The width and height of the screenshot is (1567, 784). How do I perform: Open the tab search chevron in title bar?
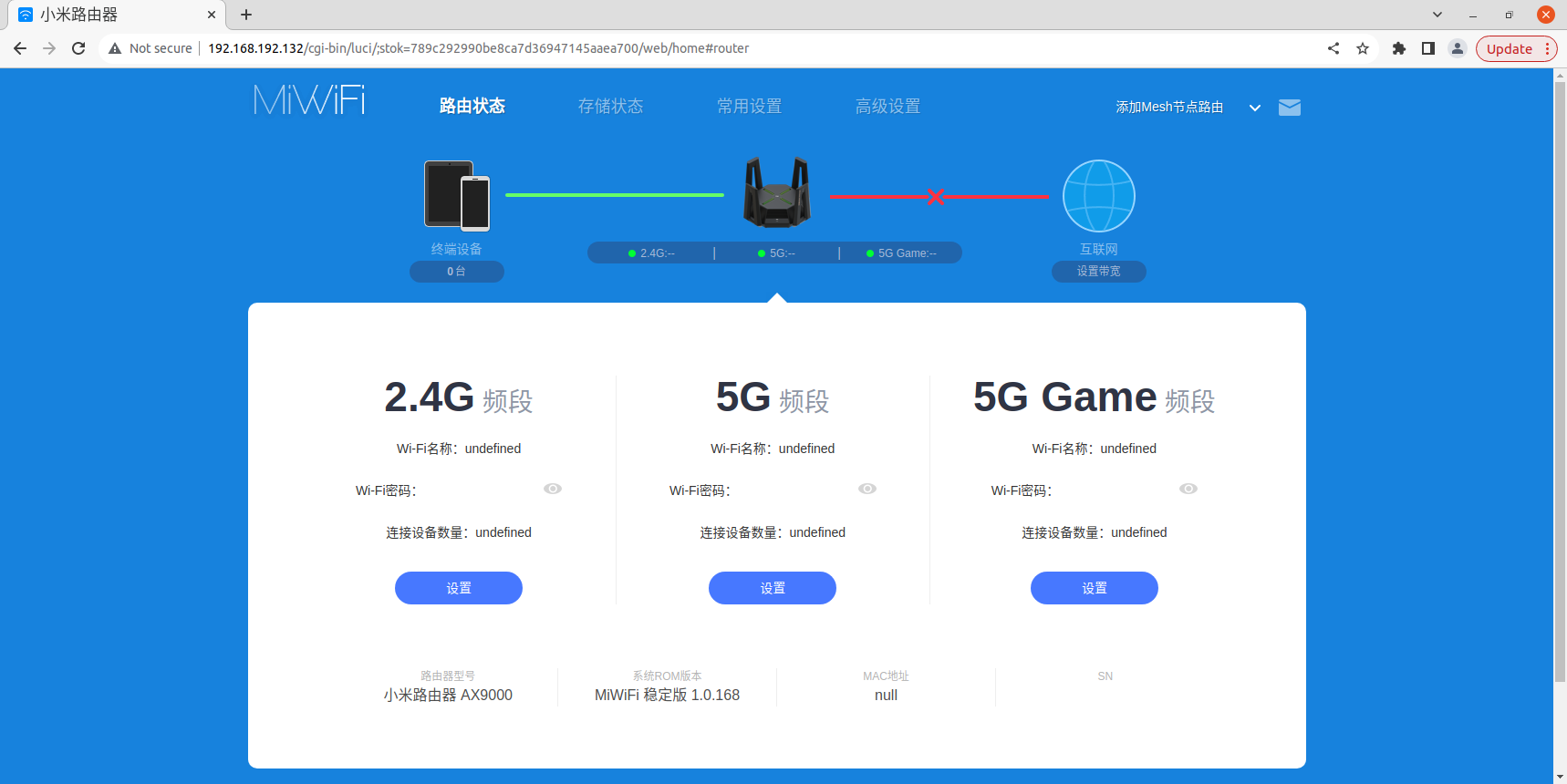tap(1437, 15)
